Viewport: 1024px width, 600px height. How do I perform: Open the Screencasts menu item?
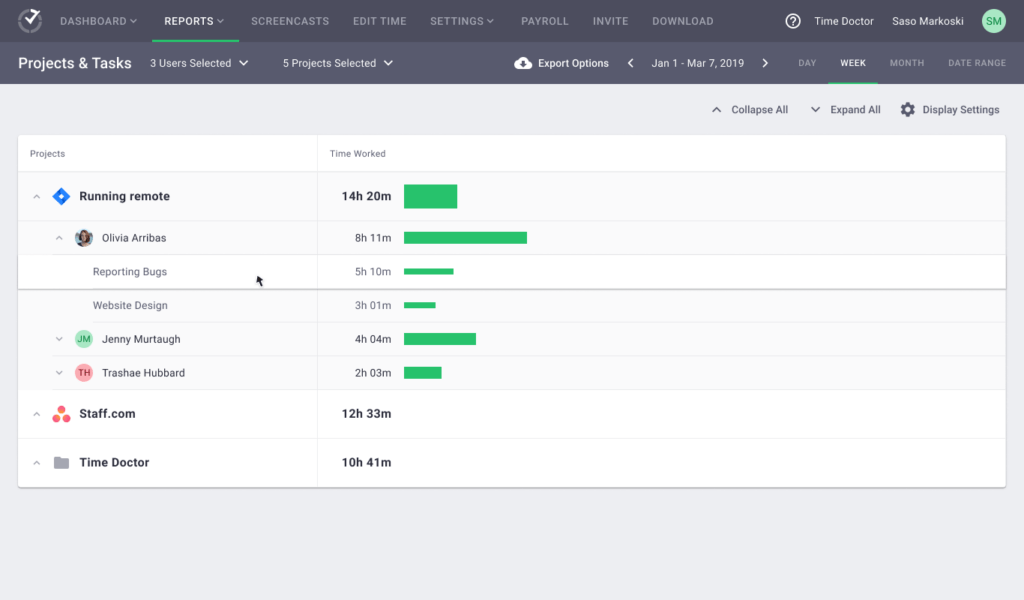290,21
